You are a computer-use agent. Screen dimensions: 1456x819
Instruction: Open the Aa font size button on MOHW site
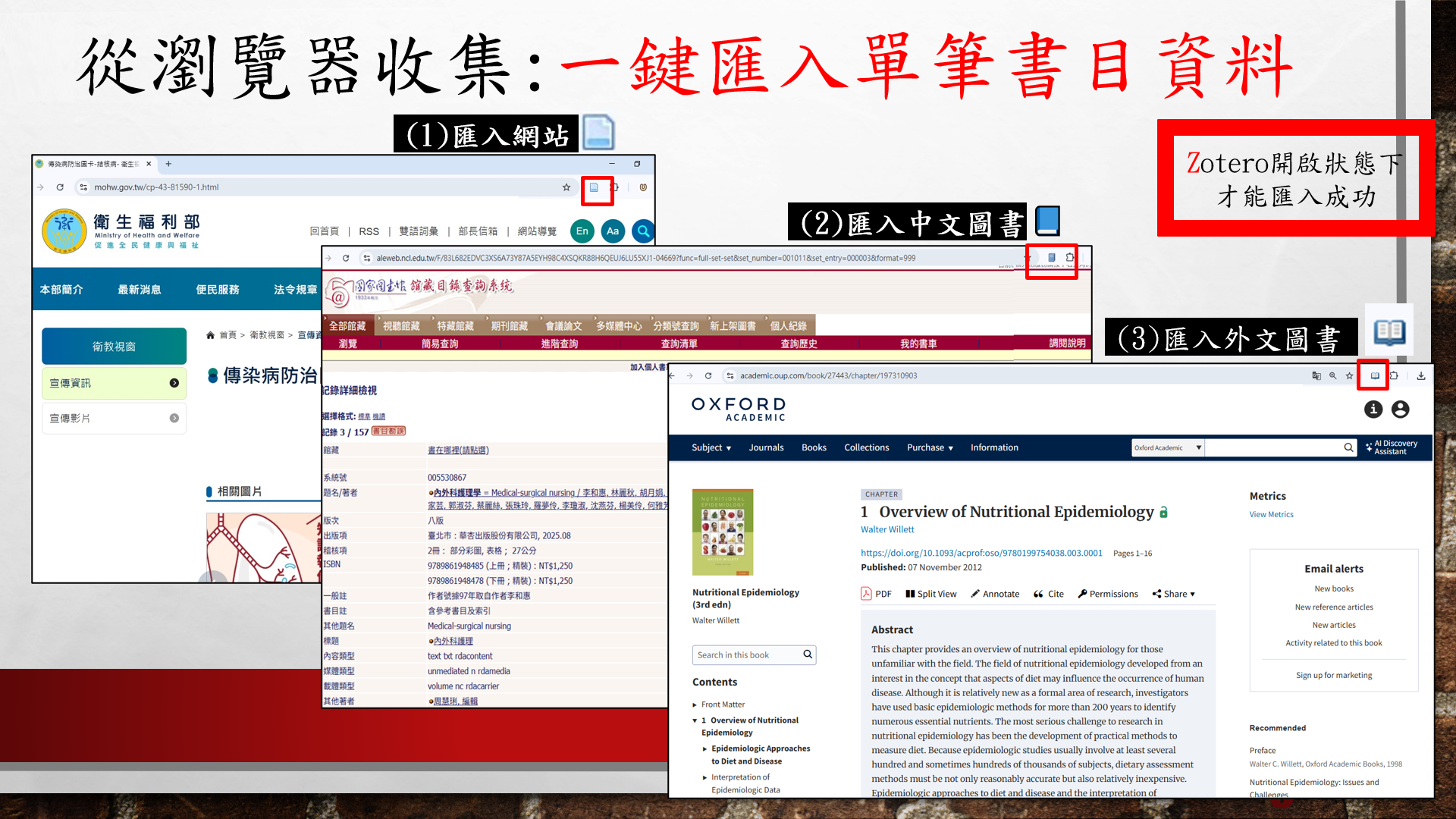click(613, 231)
